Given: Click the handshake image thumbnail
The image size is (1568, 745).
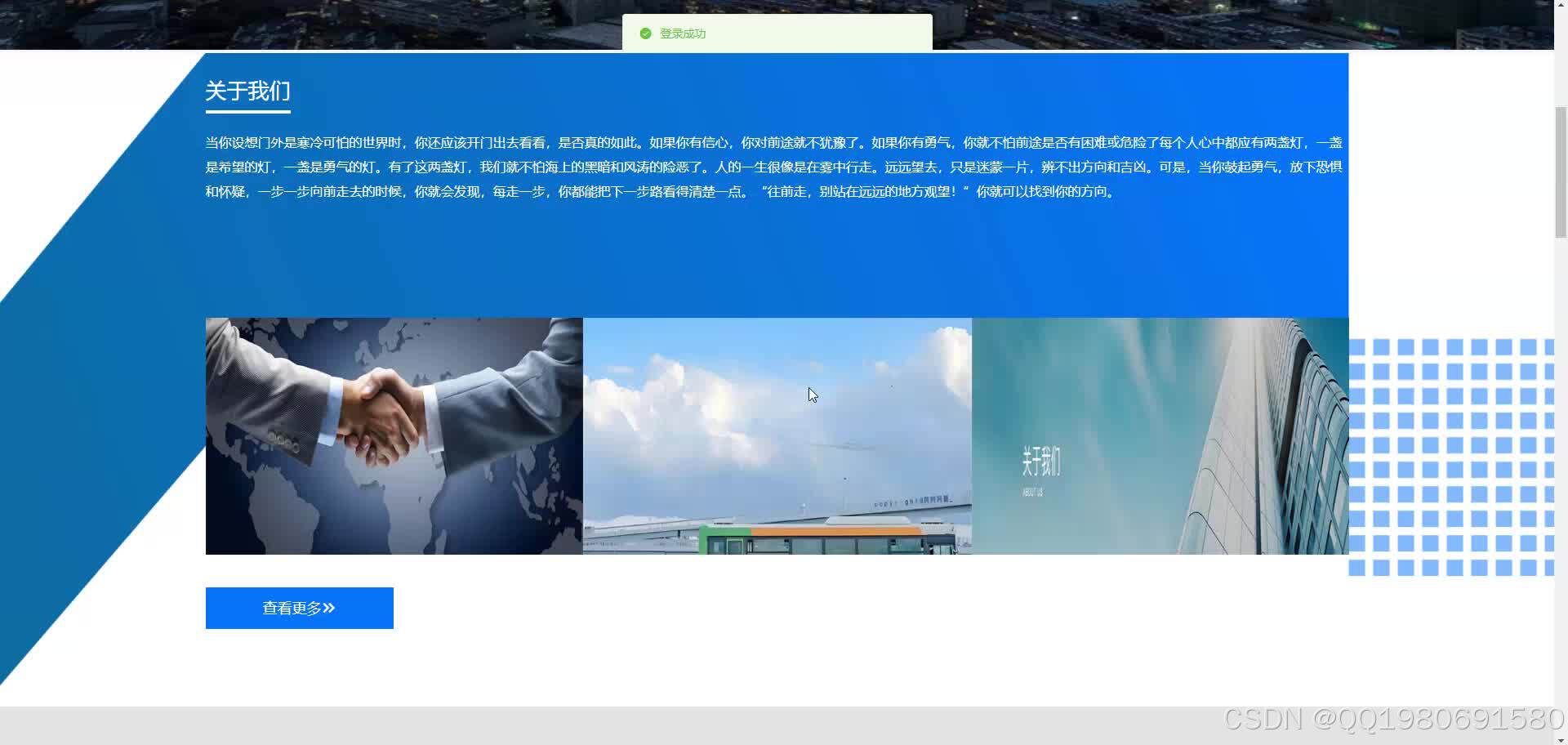Looking at the screenshot, I should click(394, 435).
